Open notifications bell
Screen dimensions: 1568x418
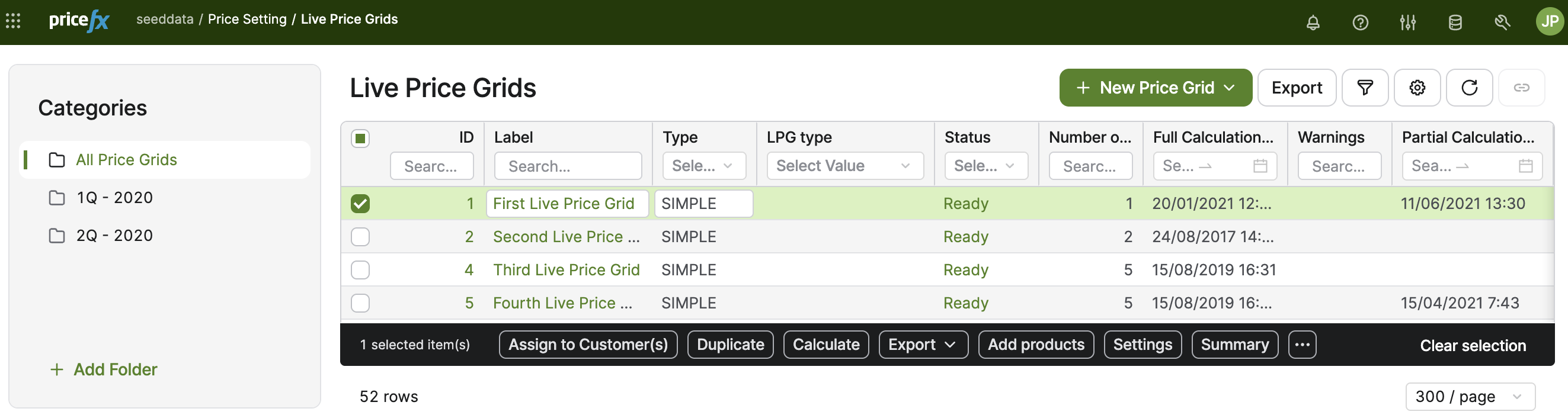click(x=1313, y=22)
